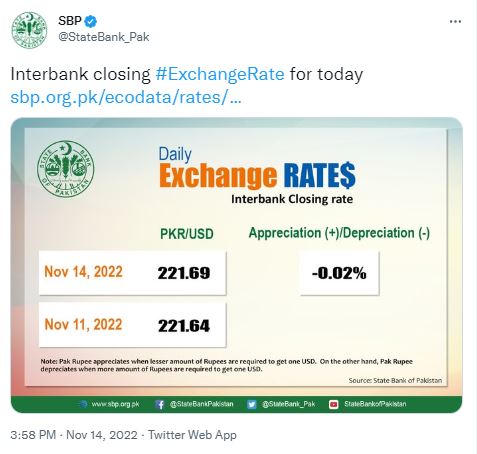The height and width of the screenshot is (454, 477).
Task: Click the blue verified badge
Action: click(x=91, y=21)
